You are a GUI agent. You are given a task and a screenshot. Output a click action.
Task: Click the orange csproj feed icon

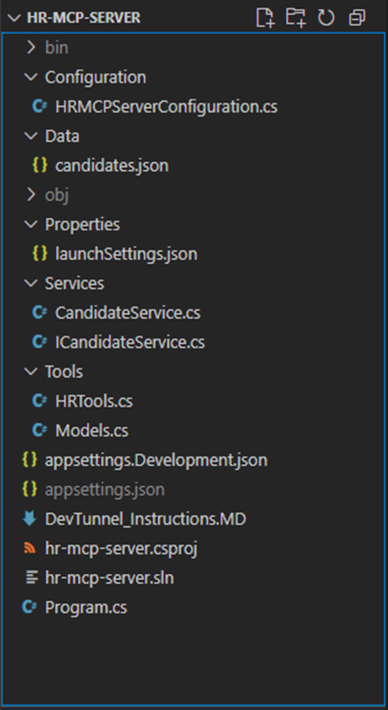(x=29, y=548)
